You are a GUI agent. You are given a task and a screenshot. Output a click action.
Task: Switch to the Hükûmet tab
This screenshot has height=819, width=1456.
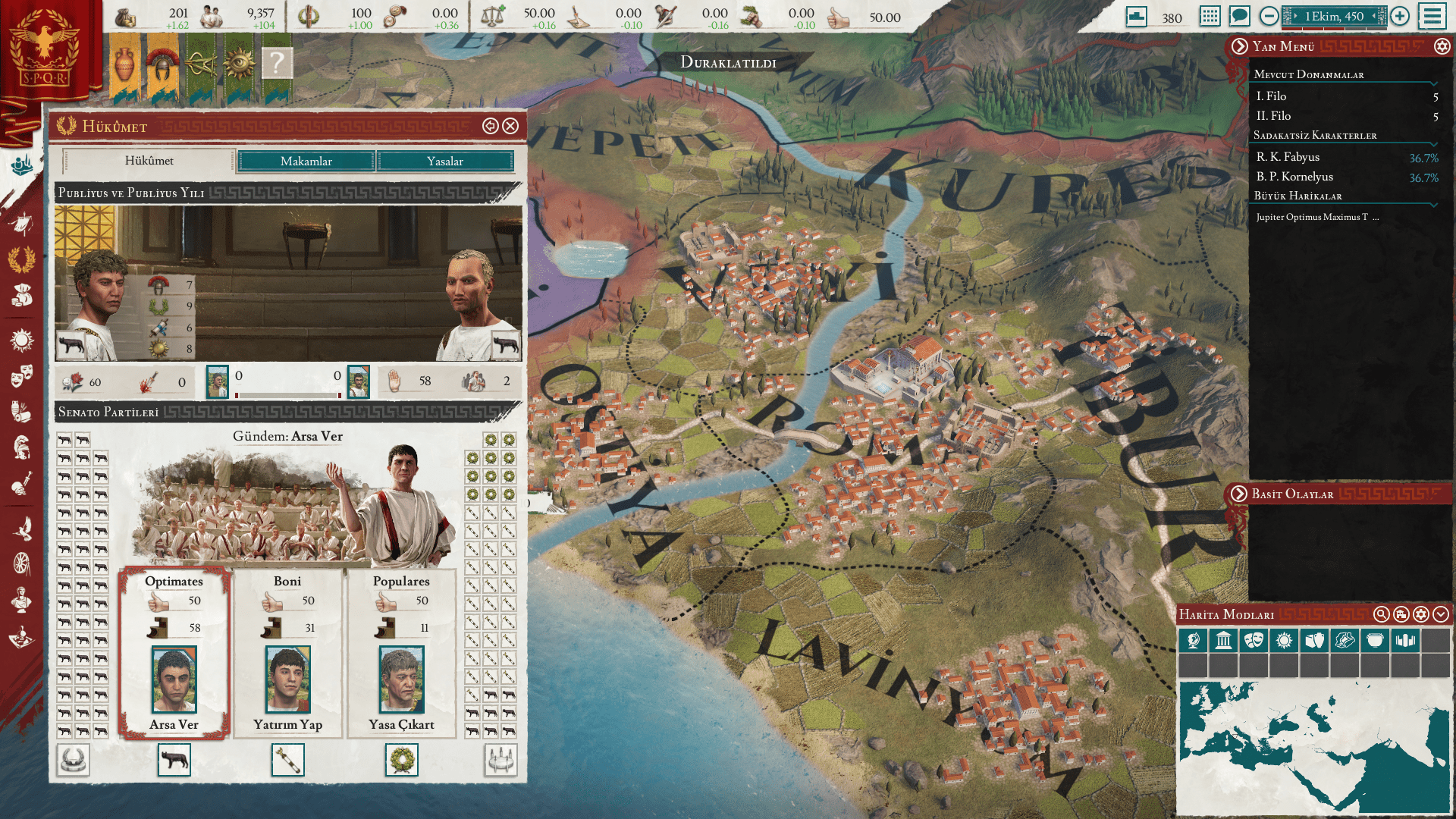(149, 161)
